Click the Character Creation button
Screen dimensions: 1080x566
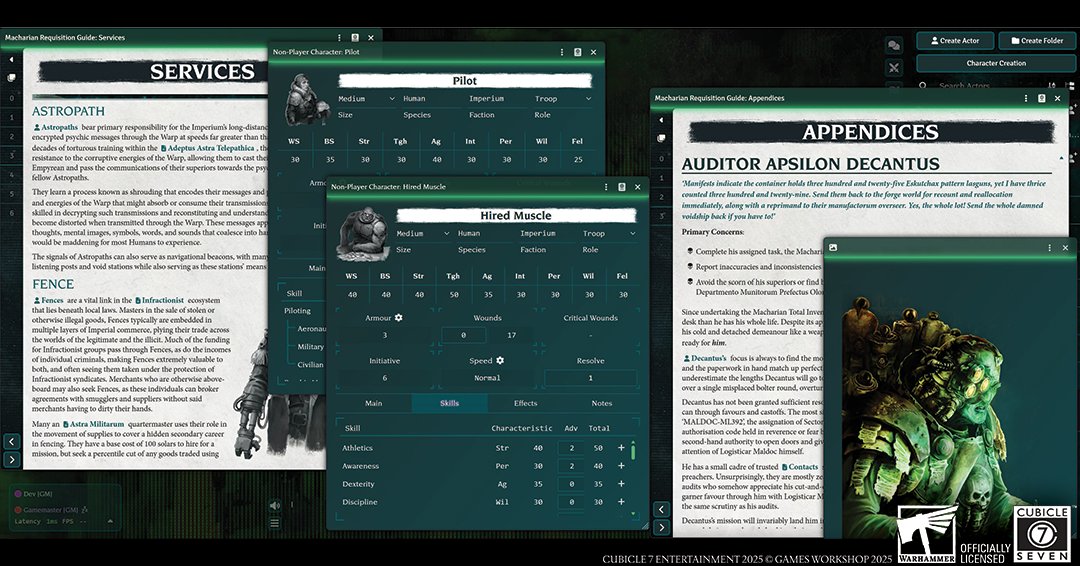coord(996,63)
